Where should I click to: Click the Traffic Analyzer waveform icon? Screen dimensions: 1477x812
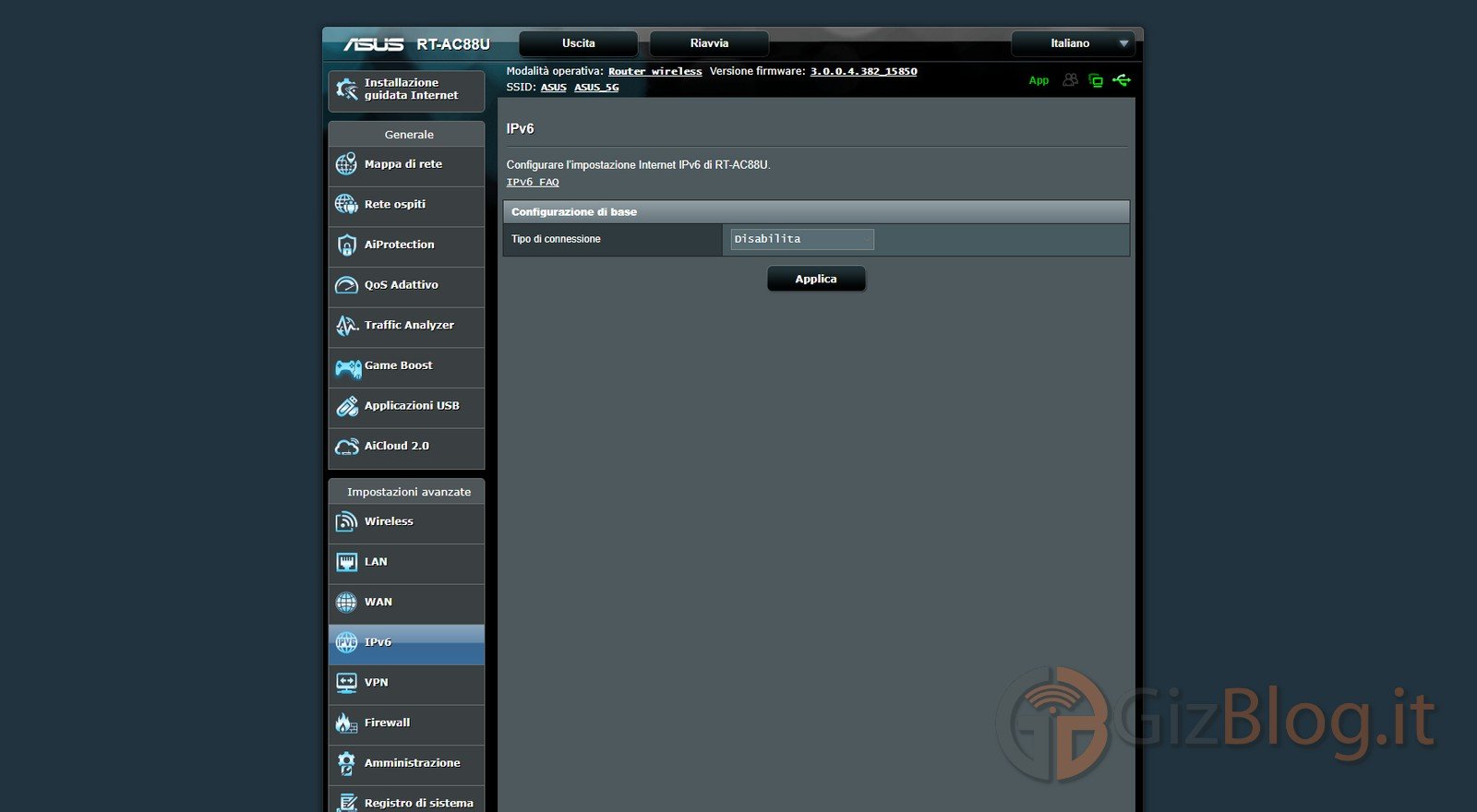pos(346,325)
